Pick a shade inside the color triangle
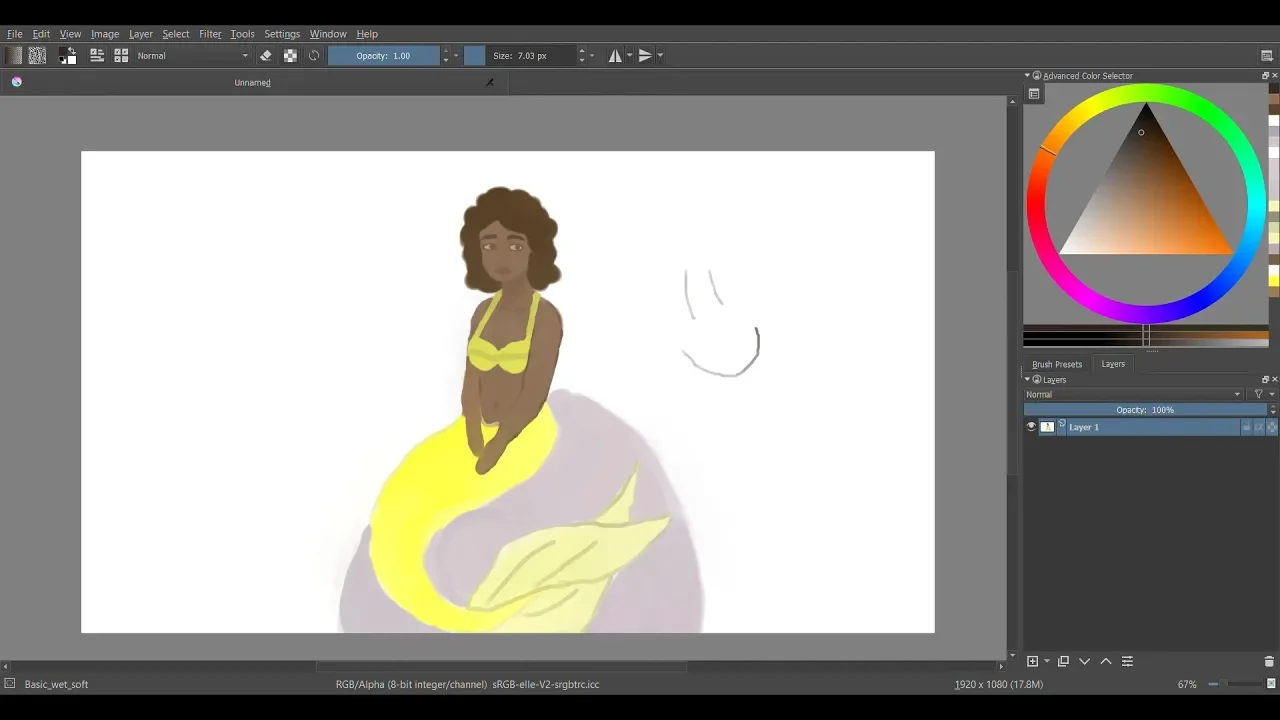 1145,200
